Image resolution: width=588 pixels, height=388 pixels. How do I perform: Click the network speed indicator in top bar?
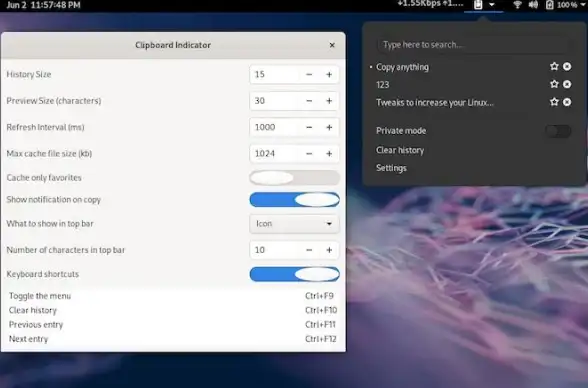tap(430, 4)
